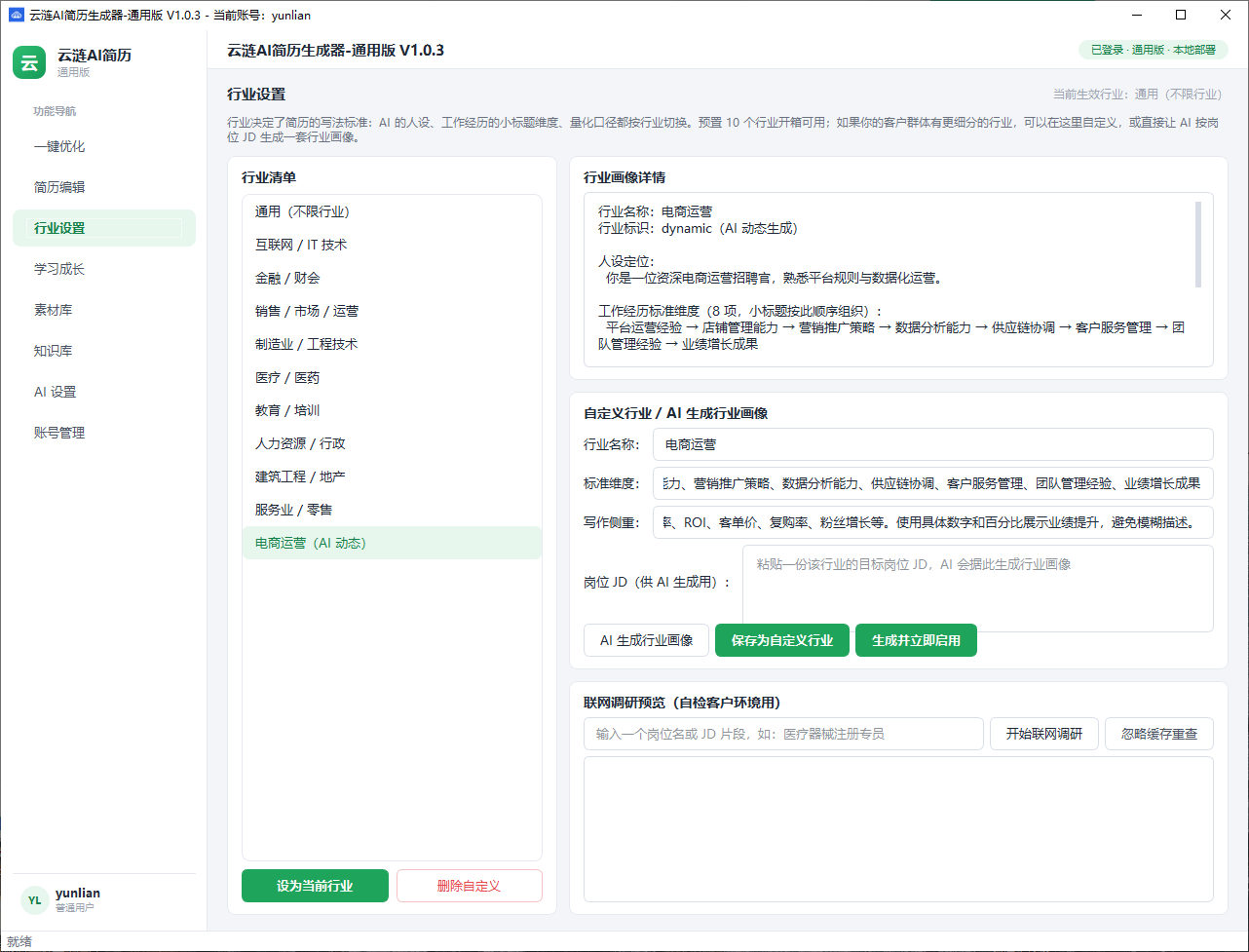Click 生成并立即启用 button

[916, 640]
